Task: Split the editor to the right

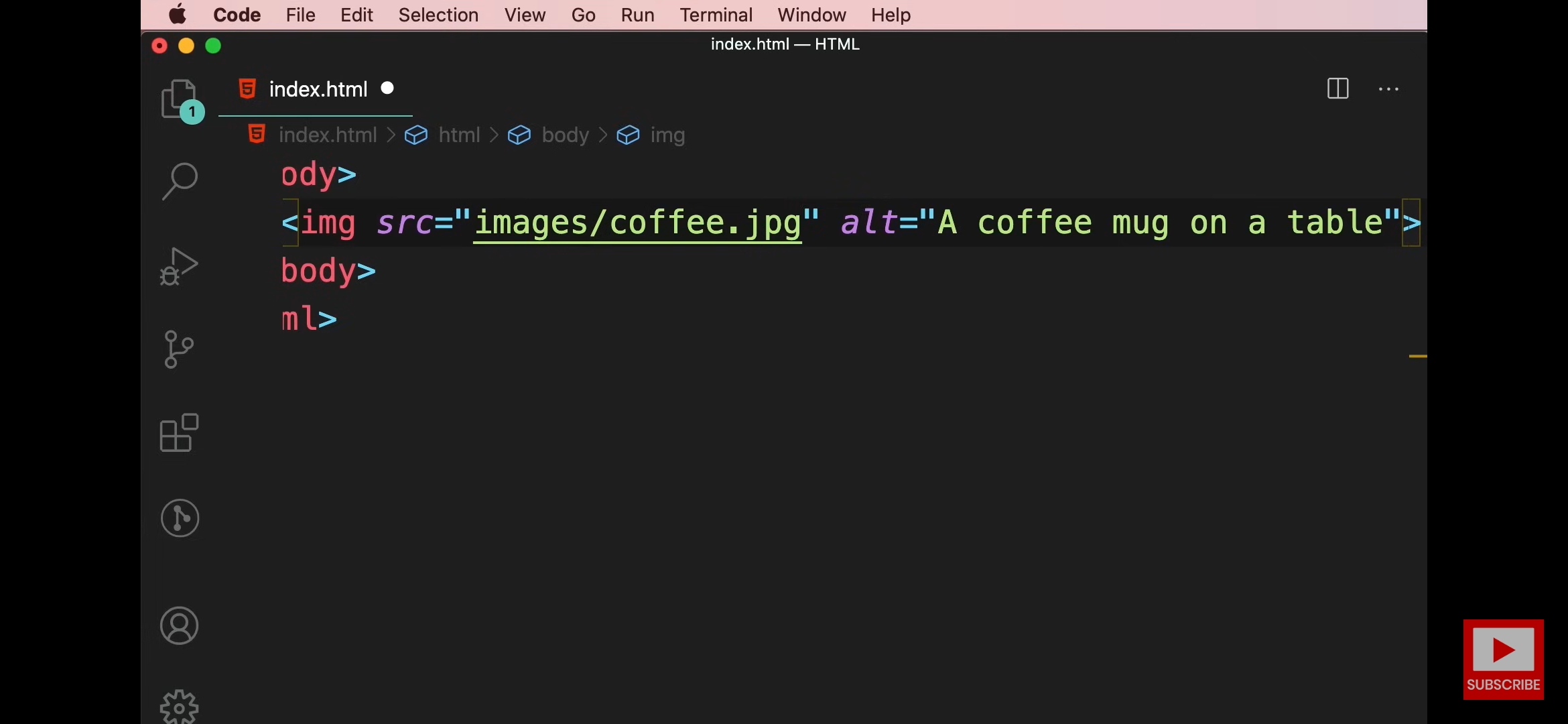Action: 1337,88
